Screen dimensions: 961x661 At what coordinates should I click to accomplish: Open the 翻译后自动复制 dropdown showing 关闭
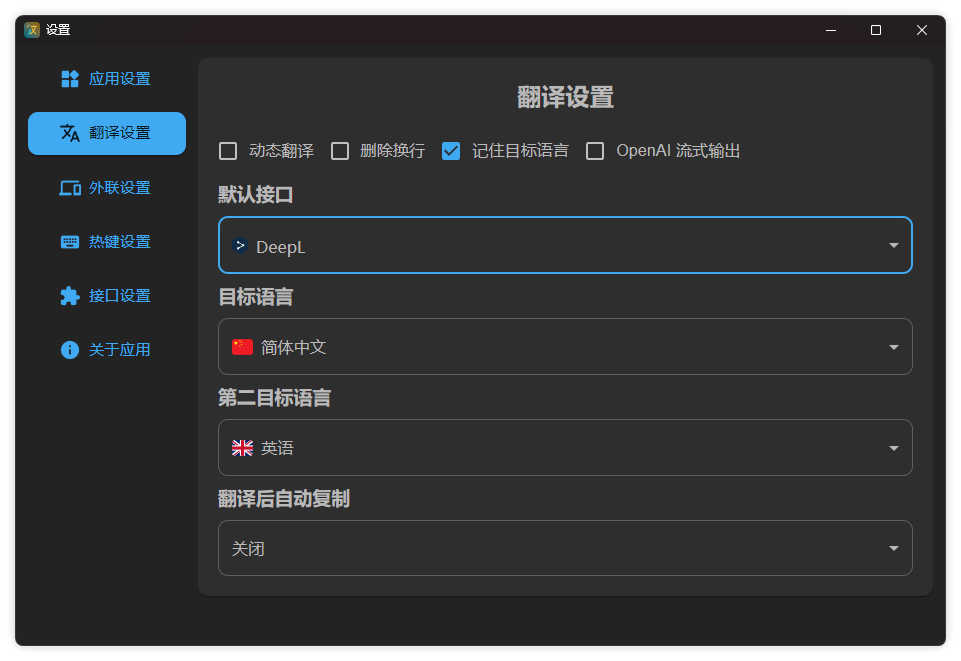[893, 549]
